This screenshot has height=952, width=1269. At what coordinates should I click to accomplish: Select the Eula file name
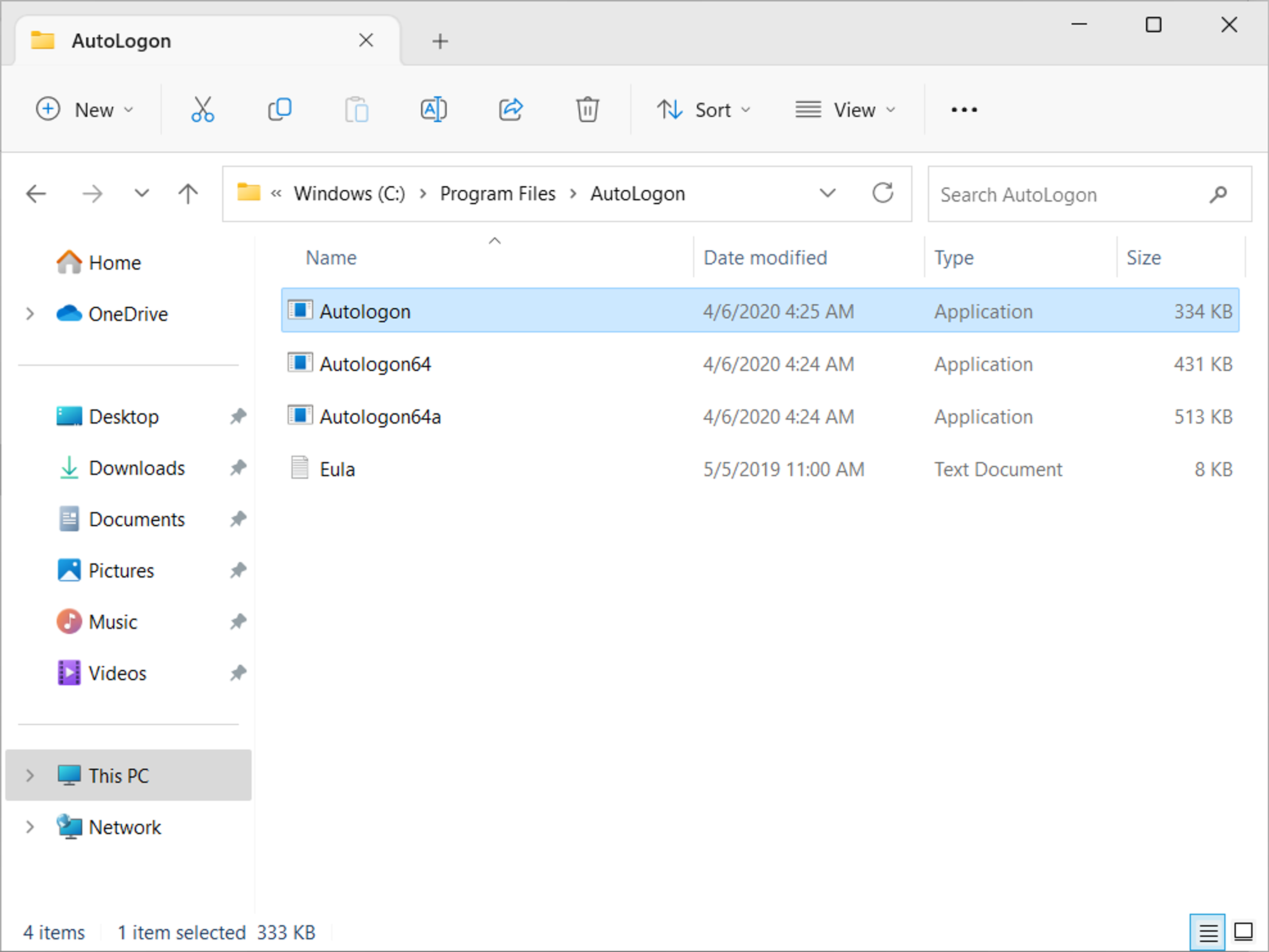(337, 469)
